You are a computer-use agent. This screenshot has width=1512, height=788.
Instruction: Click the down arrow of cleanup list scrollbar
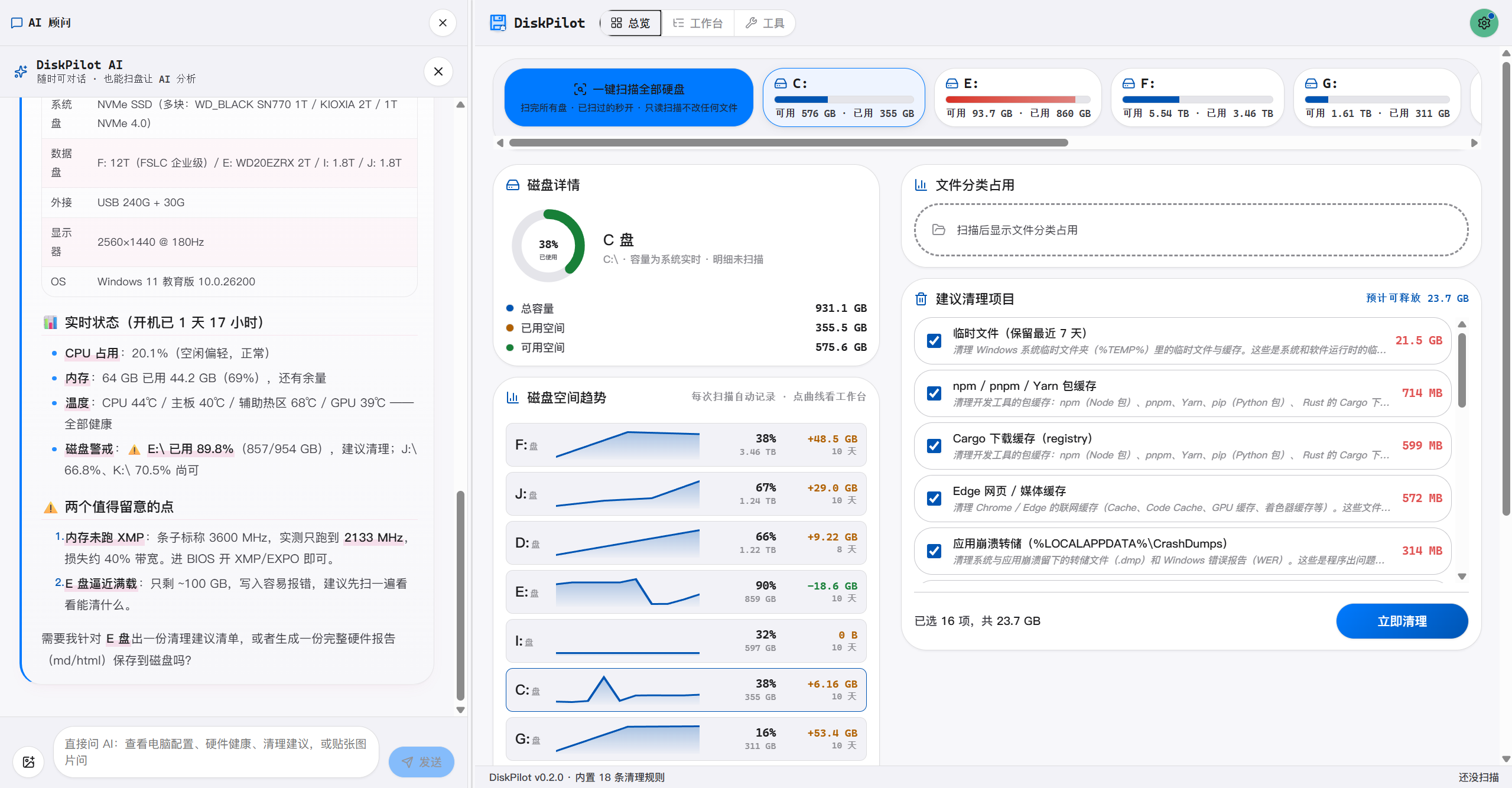click(1462, 577)
